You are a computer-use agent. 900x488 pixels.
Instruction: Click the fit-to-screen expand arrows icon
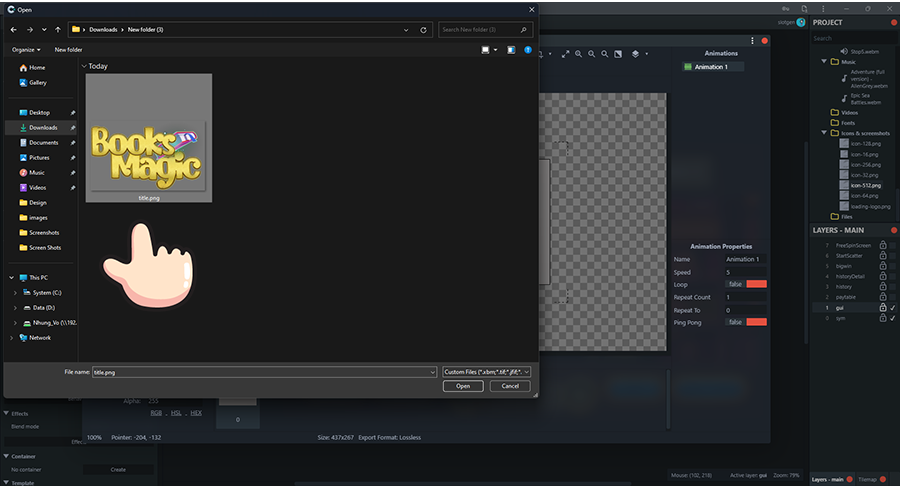(565, 54)
